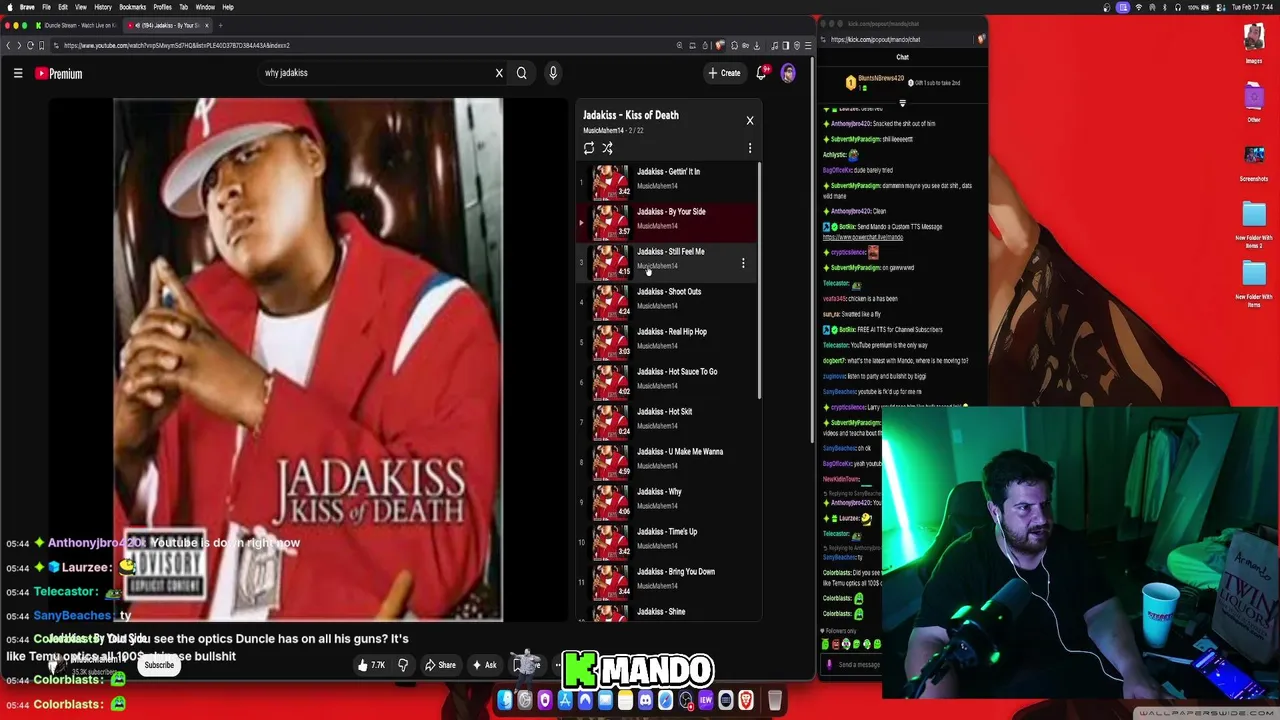Focus the Brave address bar URL
The width and height of the screenshot is (1280, 720).
pyautogui.click(x=360, y=45)
